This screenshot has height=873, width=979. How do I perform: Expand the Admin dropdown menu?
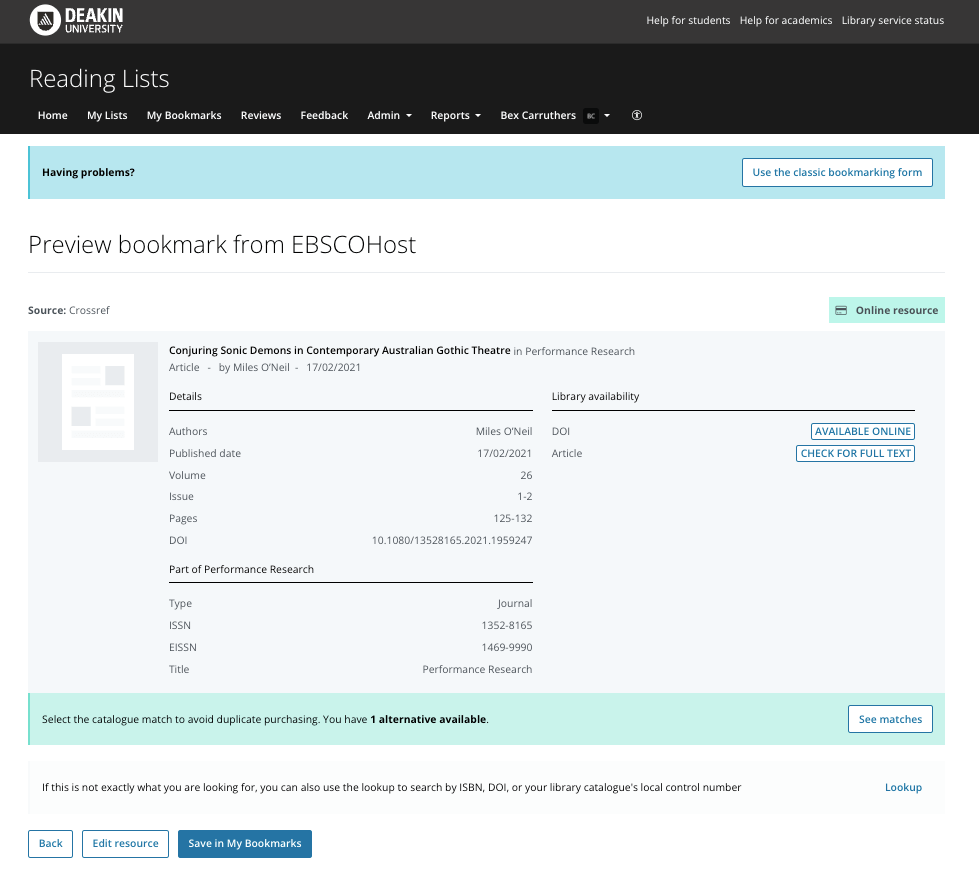pos(389,116)
